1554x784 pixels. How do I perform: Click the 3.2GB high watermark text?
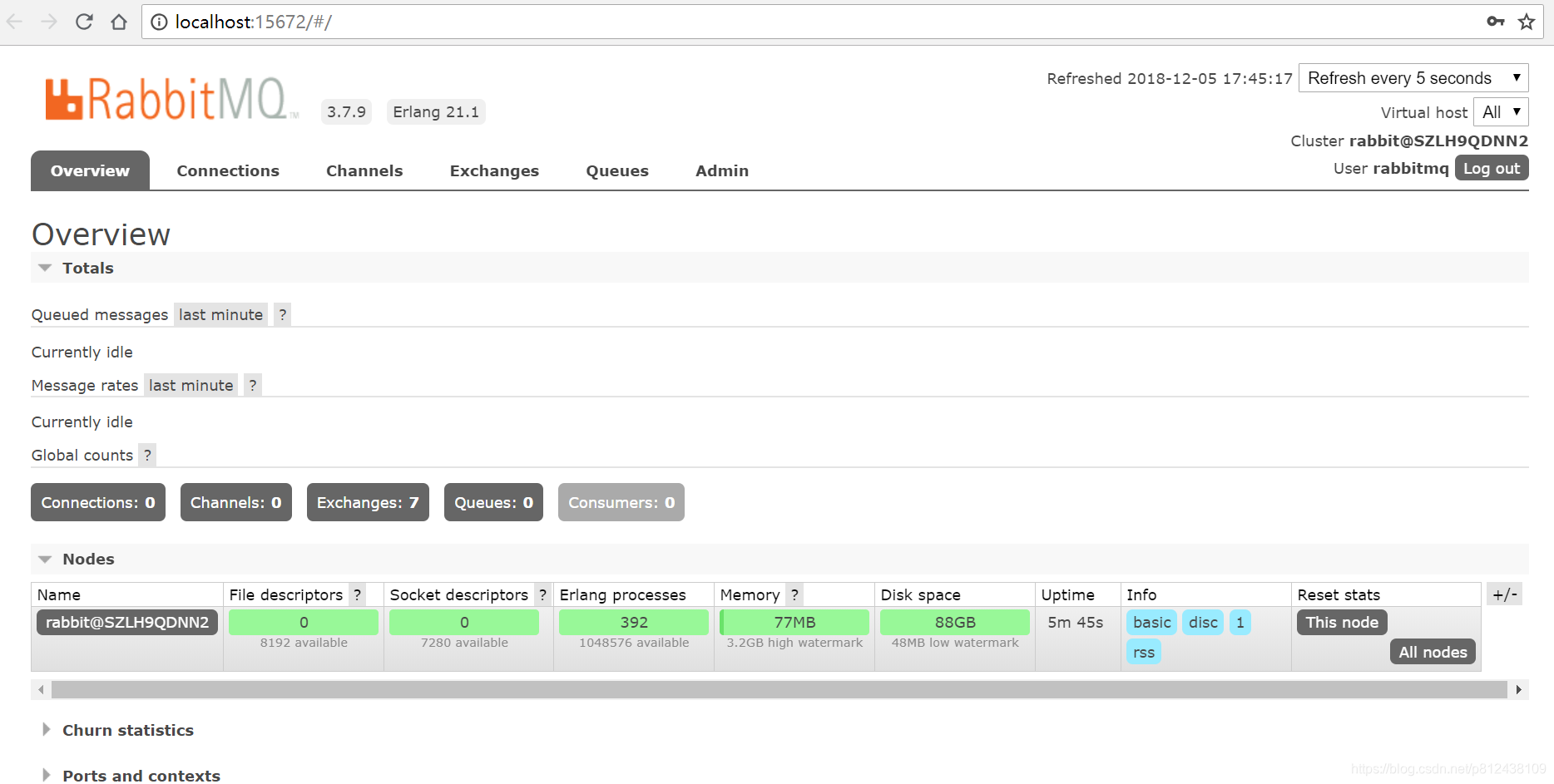(x=794, y=643)
